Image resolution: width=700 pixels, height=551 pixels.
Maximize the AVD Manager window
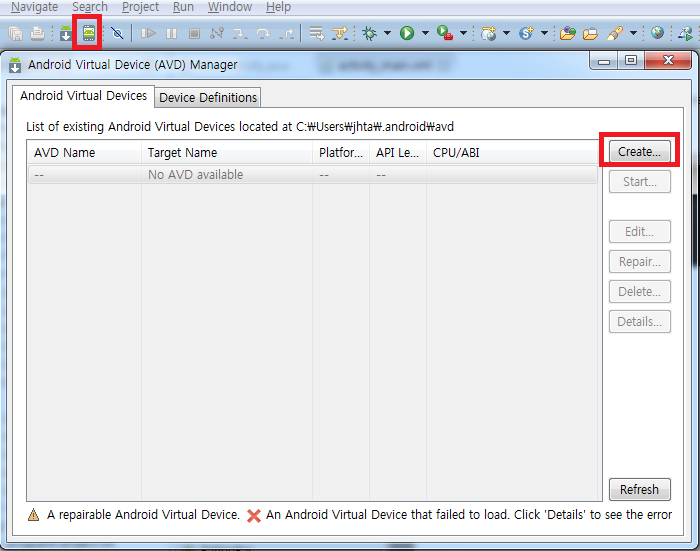coord(631,61)
